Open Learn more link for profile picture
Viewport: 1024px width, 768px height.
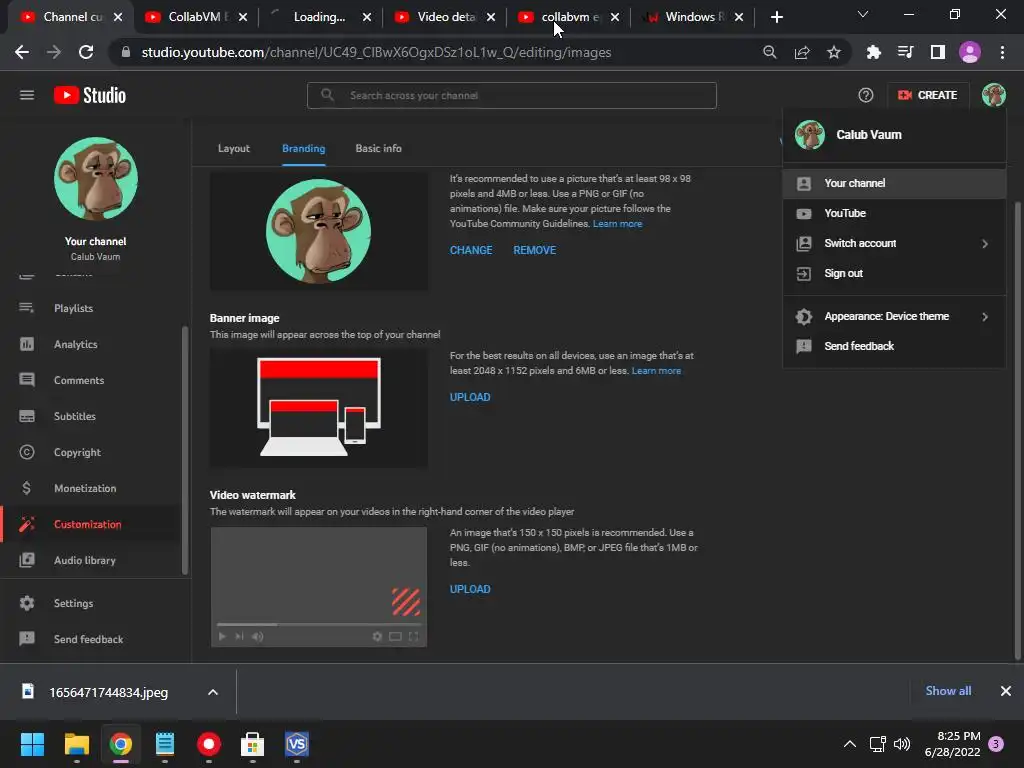617,224
